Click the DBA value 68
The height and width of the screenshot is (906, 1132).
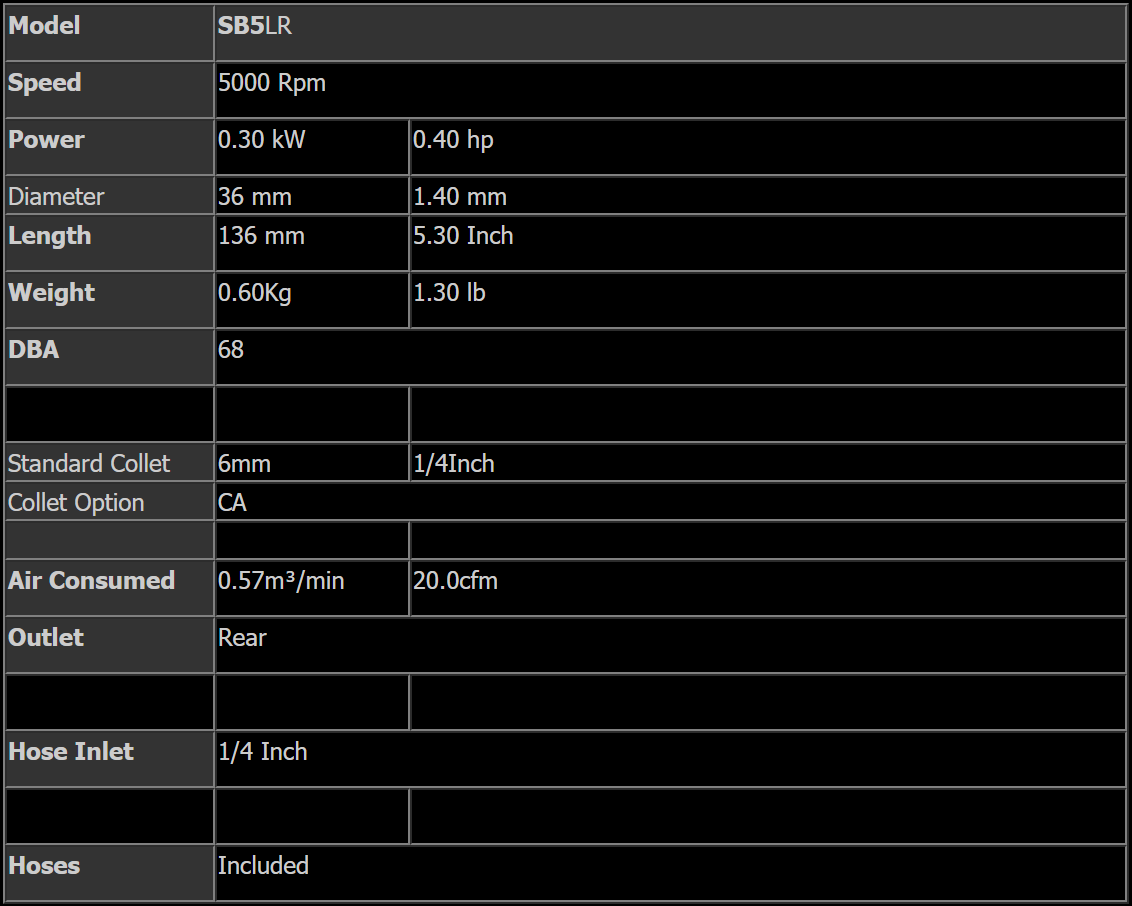coord(230,349)
